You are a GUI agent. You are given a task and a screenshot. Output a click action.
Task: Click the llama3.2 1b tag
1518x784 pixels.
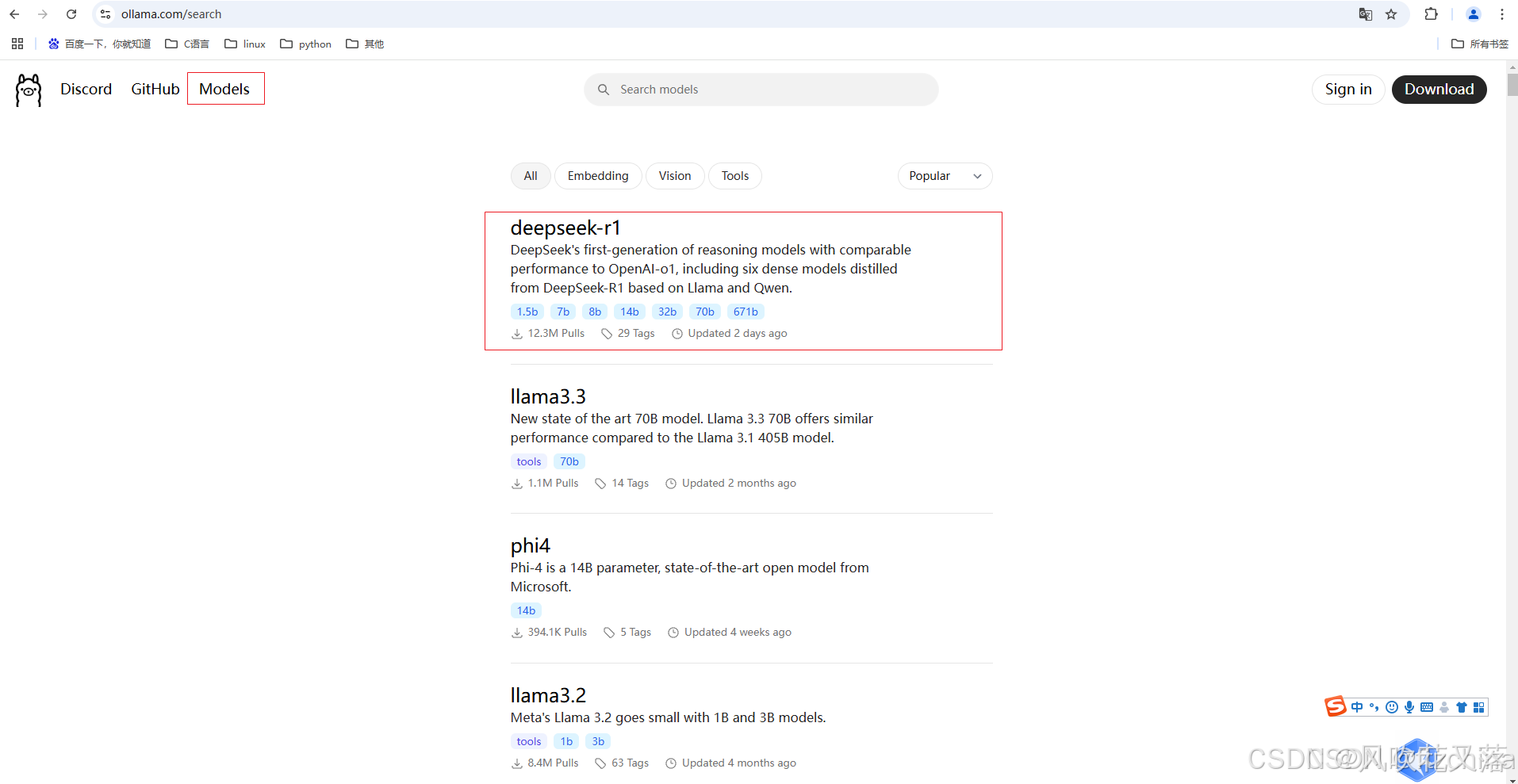pyautogui.click(x=566, y=741)
